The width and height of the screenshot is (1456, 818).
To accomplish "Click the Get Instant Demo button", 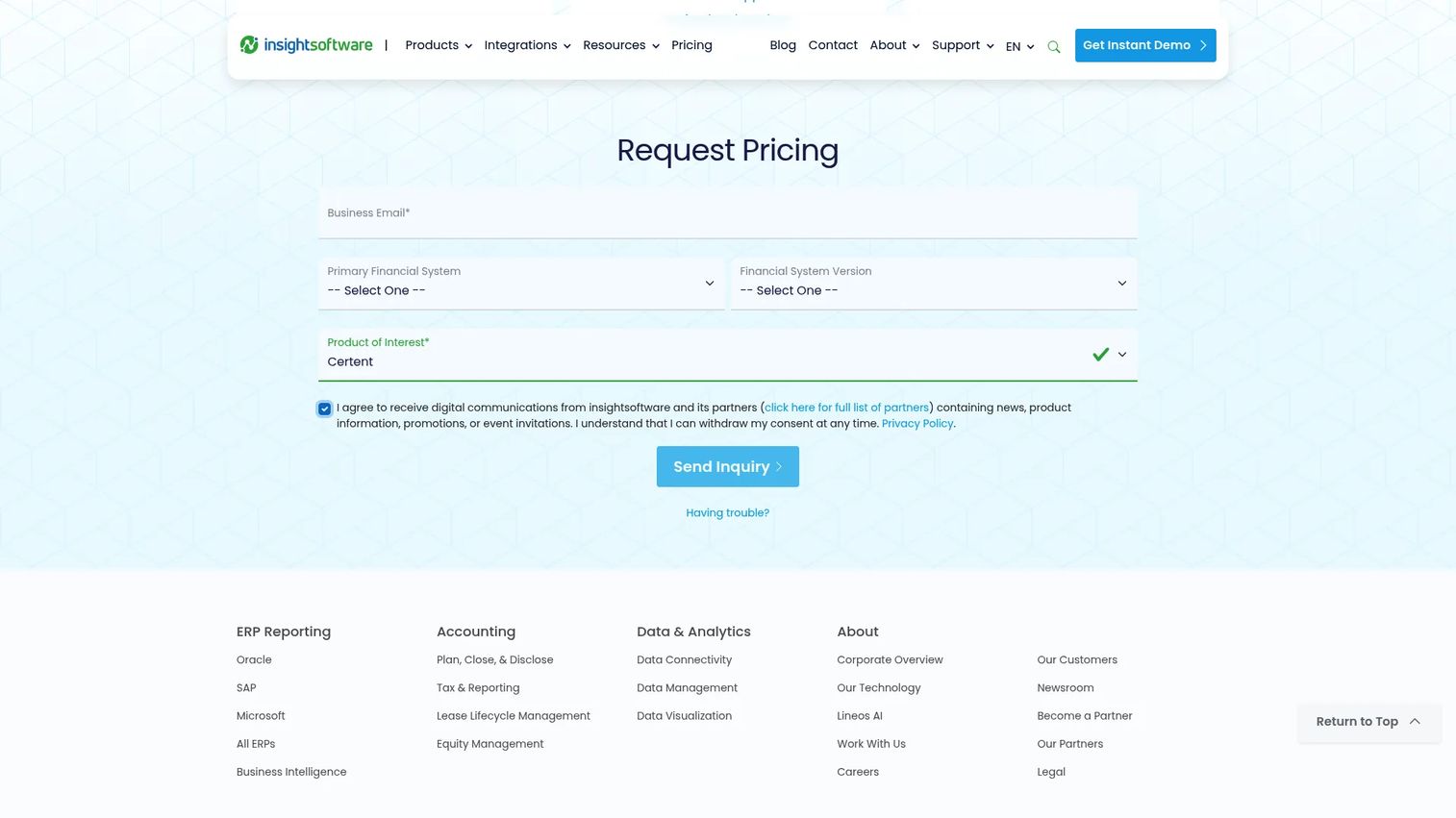I will tap(1145, 45).
